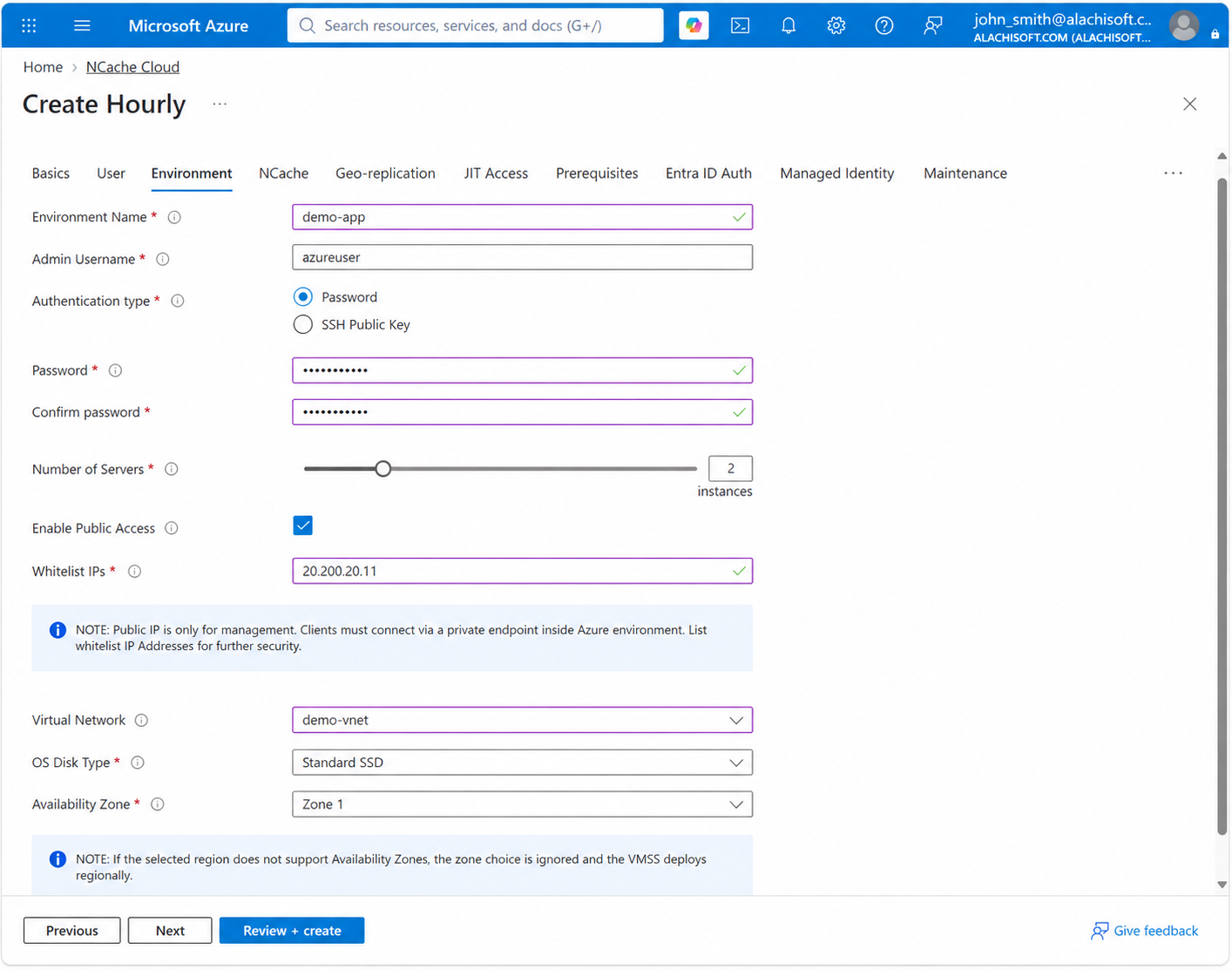1232x970 pixels.
Task: Show info tooltip for Enable Public Access
Action: [172, 528]
